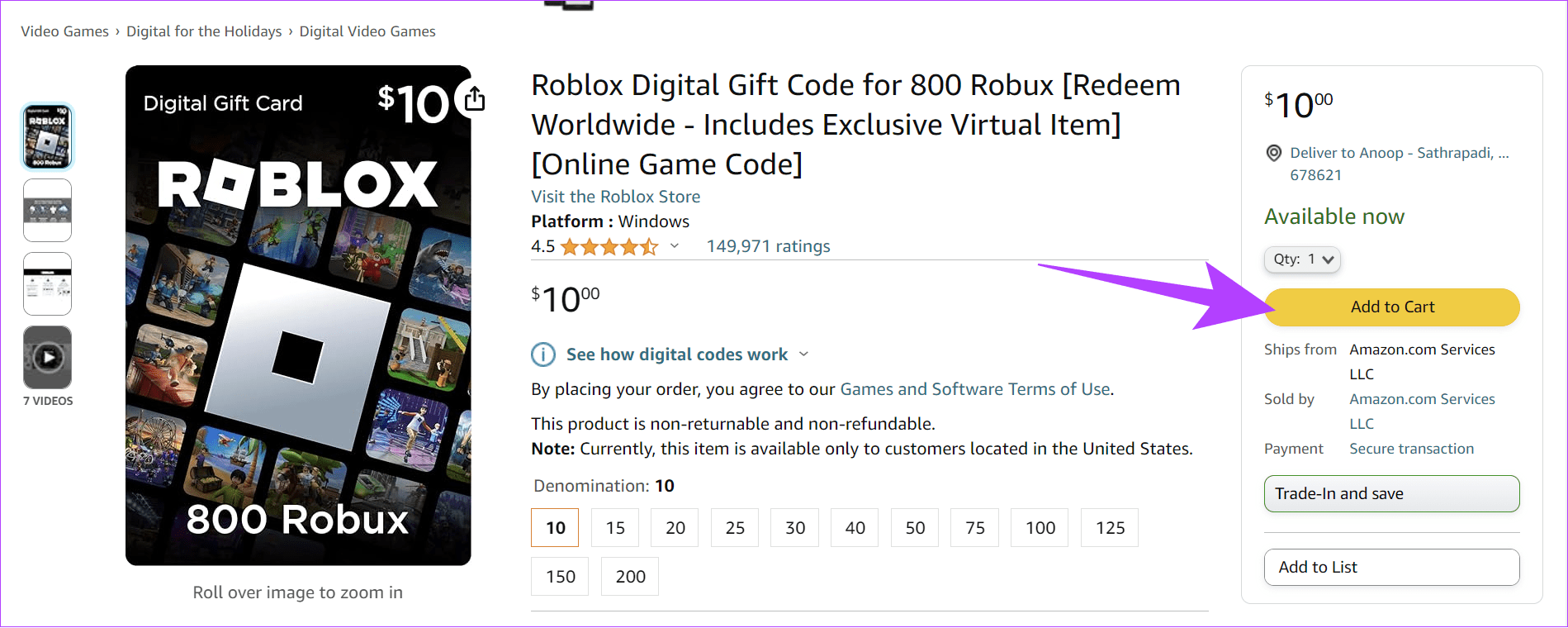Click the info icon beside digital codes

tap(542, 354)
